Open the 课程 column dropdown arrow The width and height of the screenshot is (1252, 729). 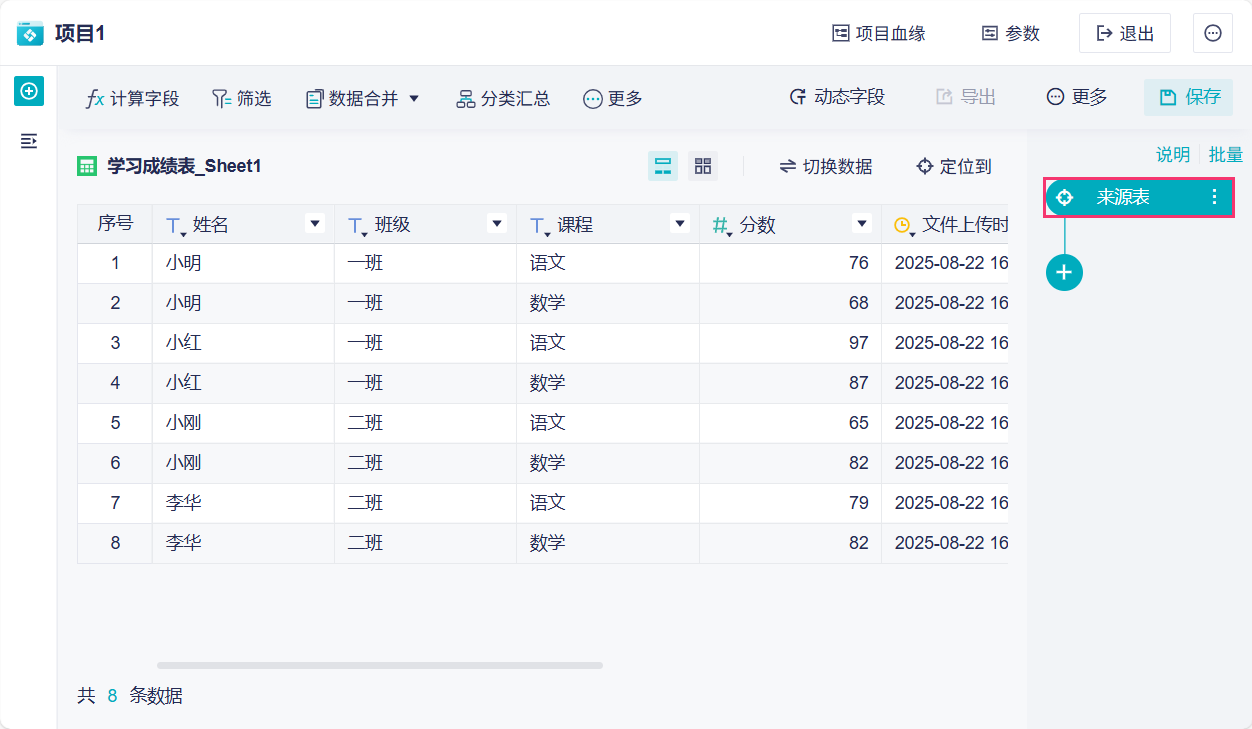click(680, 224)
